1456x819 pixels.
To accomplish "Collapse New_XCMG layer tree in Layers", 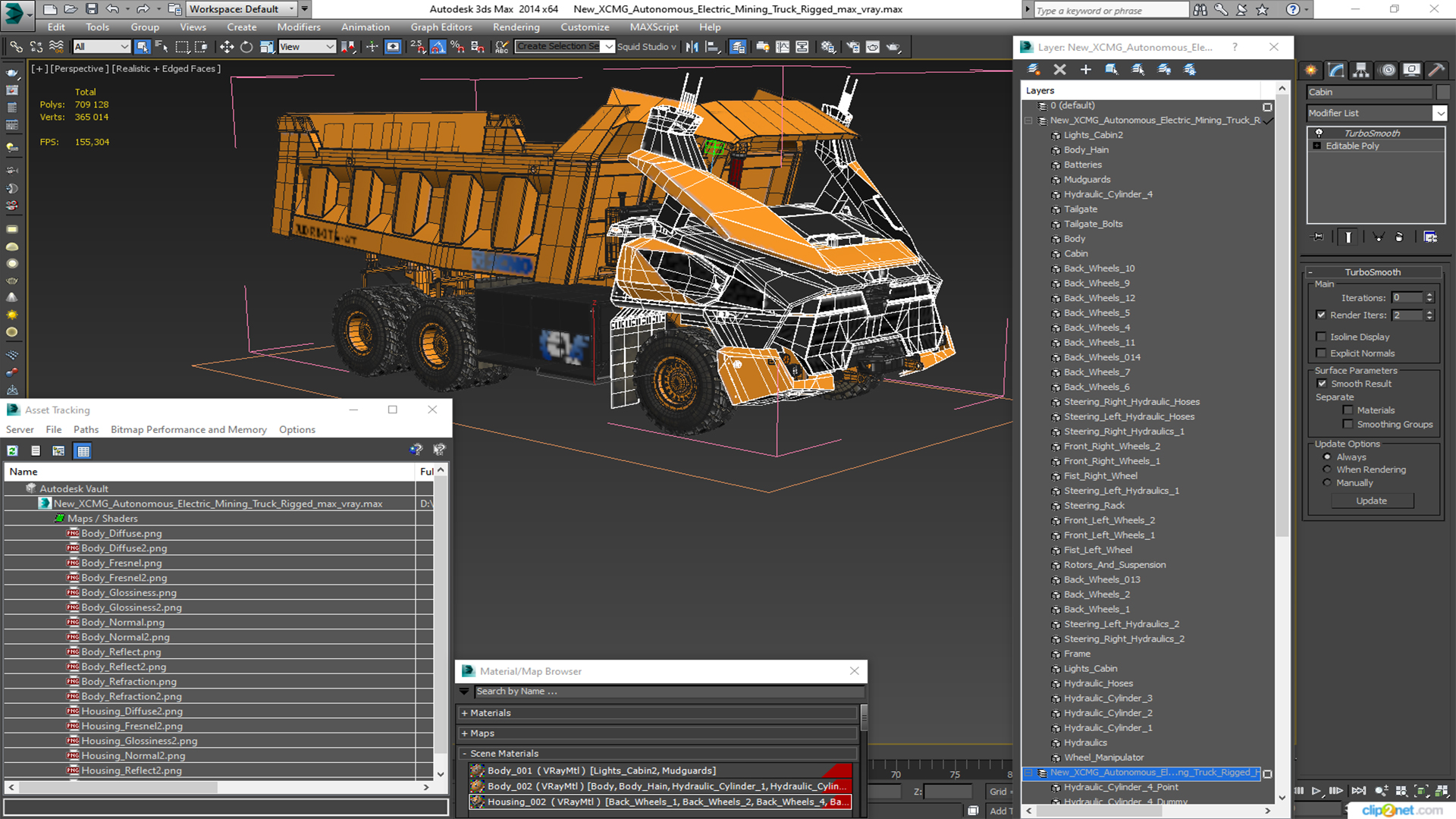I will pos(1028,121).
